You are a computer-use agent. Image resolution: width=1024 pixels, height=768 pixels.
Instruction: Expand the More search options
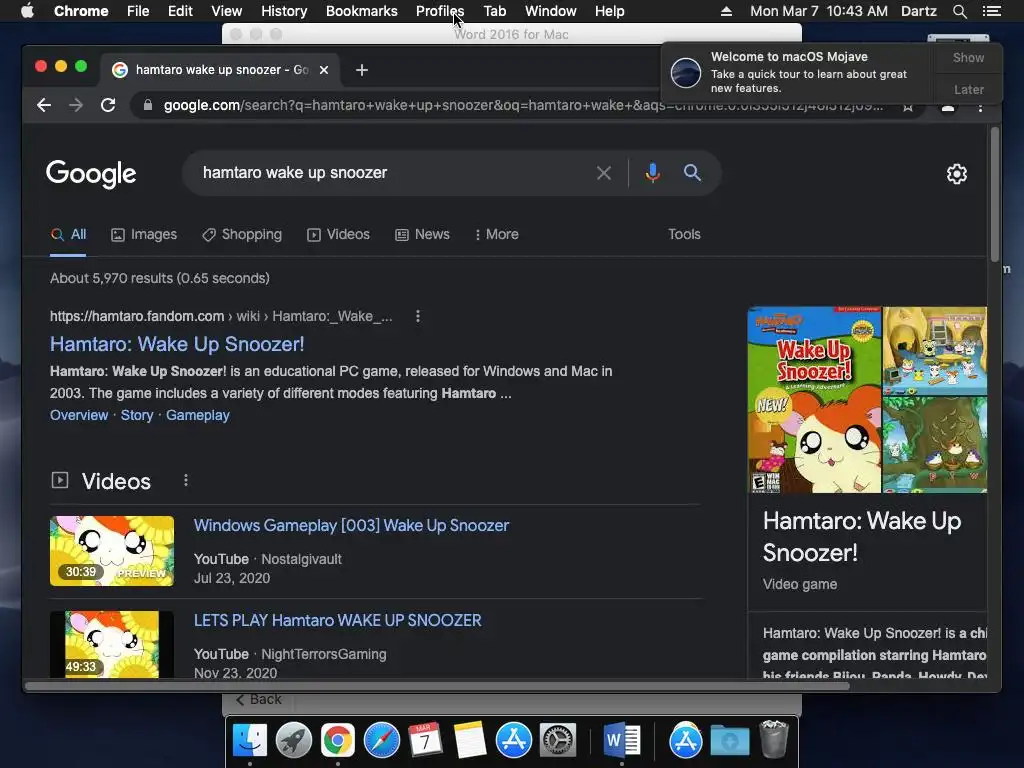click(x=497, y=234)
